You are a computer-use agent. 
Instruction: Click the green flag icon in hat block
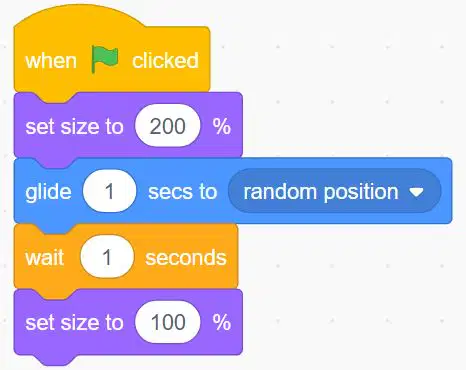click(x=105, y=59)
